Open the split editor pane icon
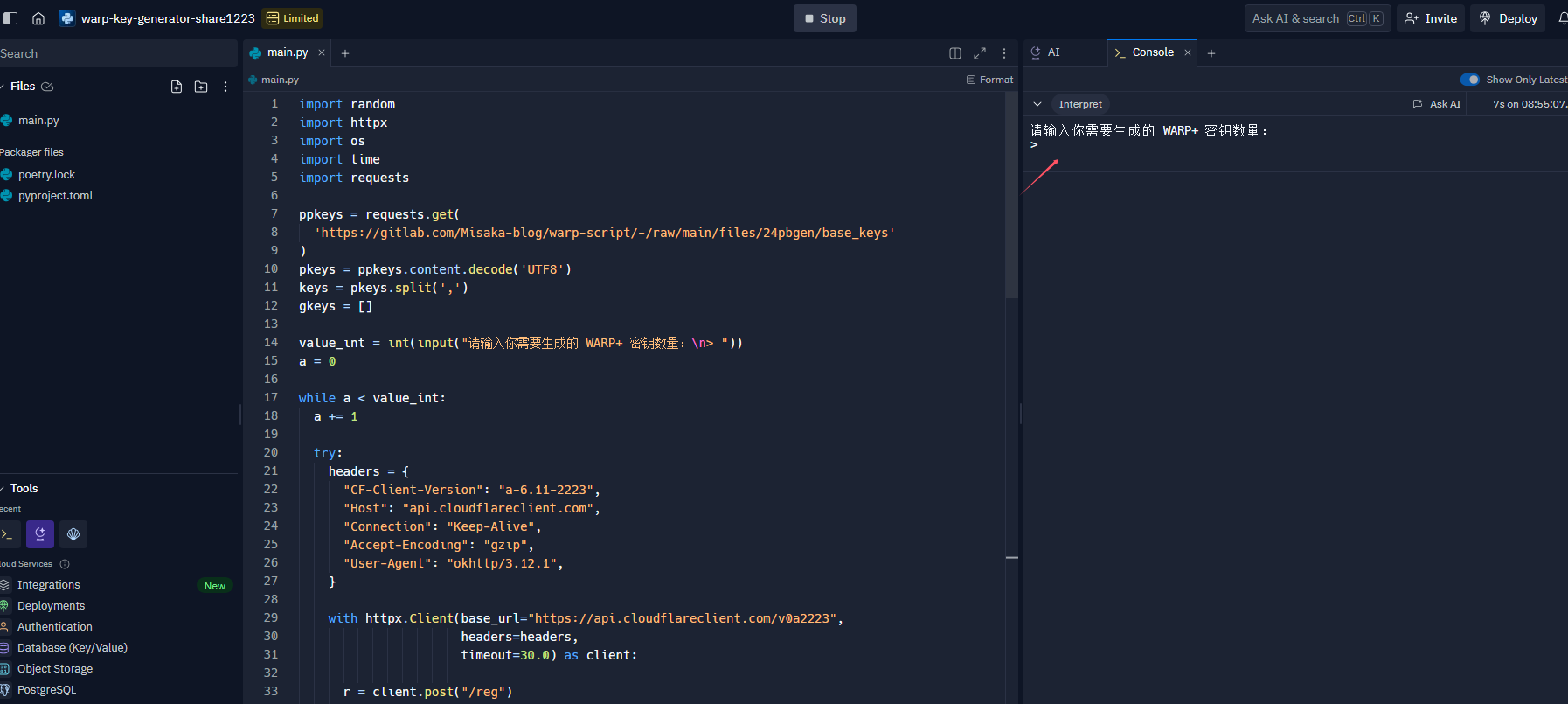The height and width of the screenshot is (704, 1568). (x=955, y=53)
